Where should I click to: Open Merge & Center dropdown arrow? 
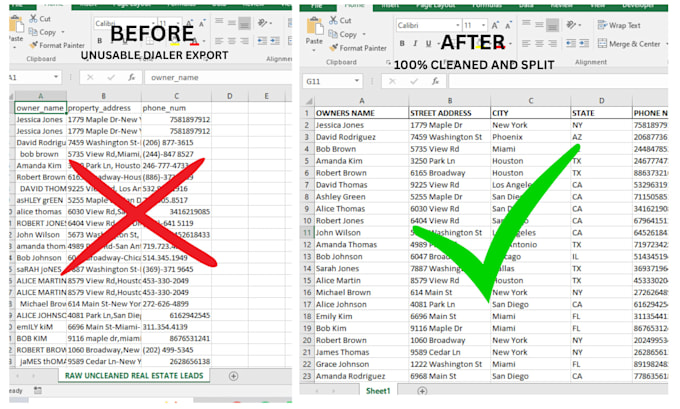tap(667, 44)
